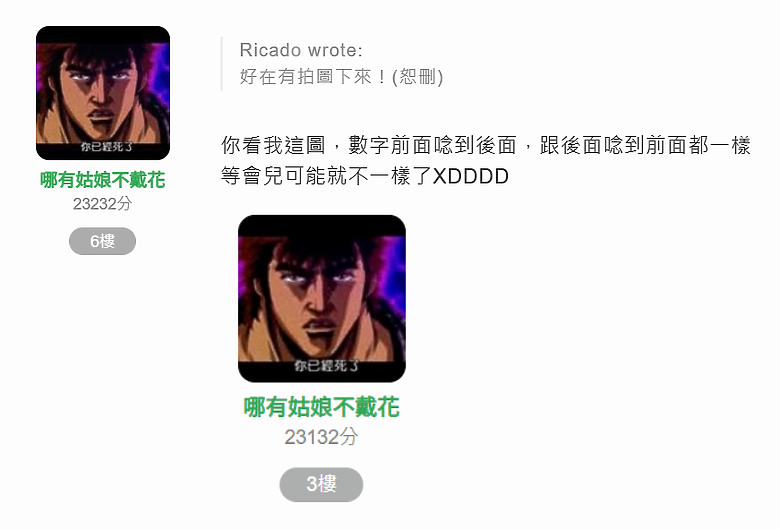Open the poster's avatar beside the 6樓 post

[103, 93]
